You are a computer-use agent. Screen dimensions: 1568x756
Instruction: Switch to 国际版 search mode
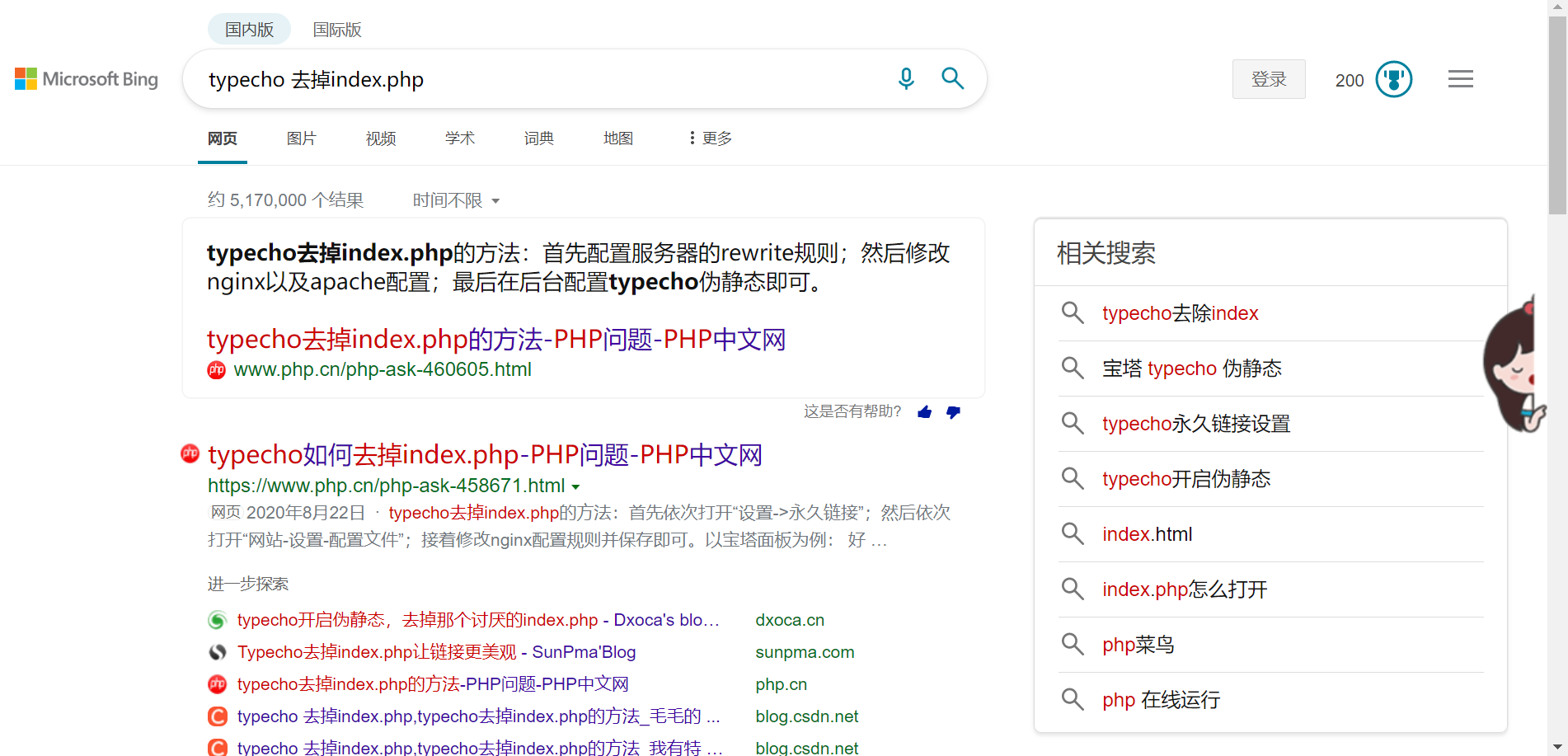[x=337, y=30]
